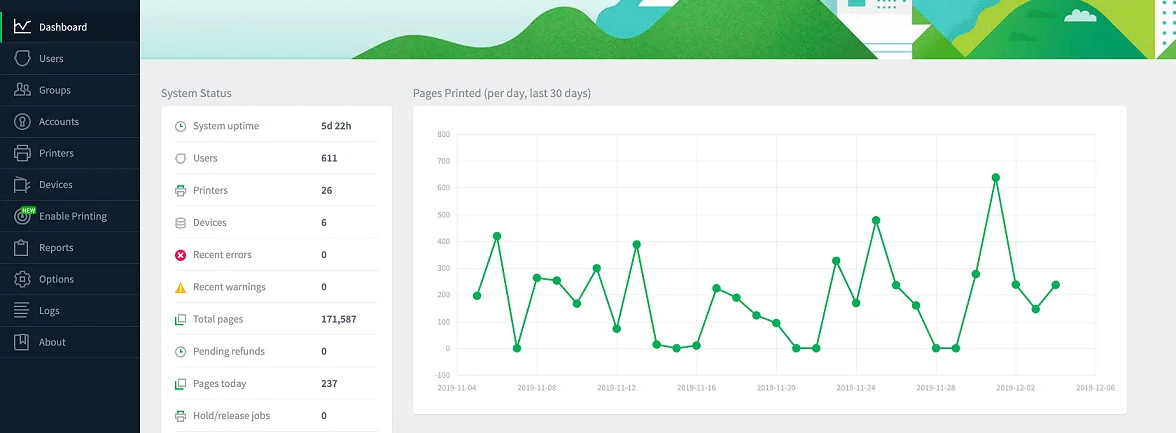Select the Groups people icon
This screenshot has height=433, width=1176.
click(x=22, y=89)
